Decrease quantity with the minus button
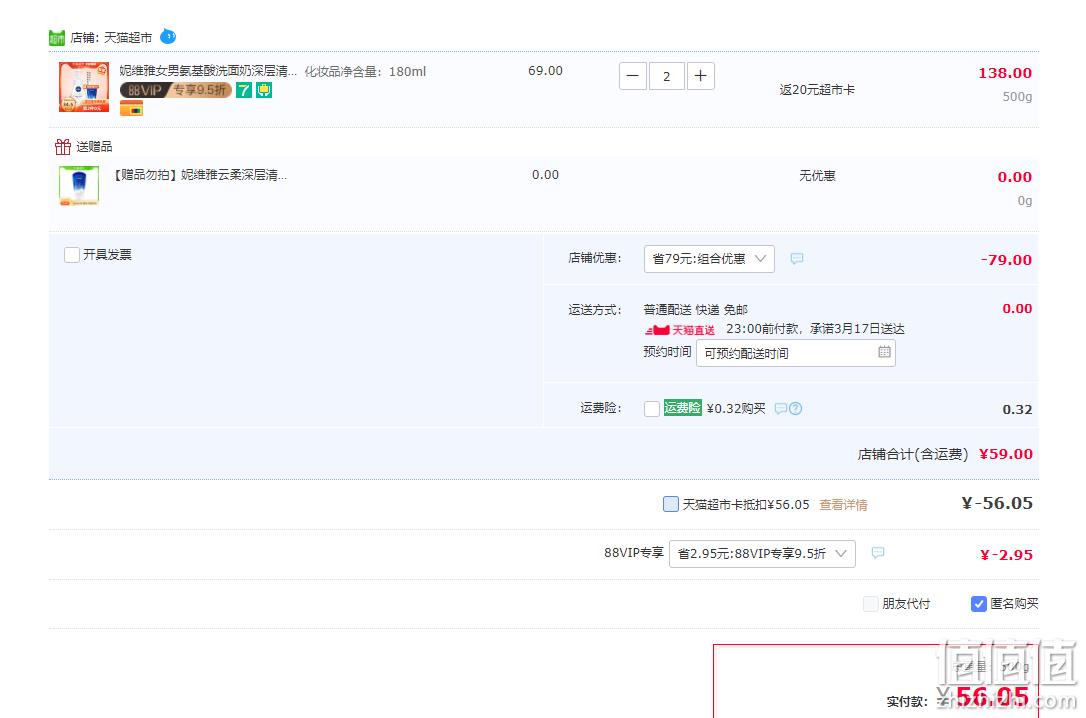Viewport: 1086px width, 718px height. [632, 76]
